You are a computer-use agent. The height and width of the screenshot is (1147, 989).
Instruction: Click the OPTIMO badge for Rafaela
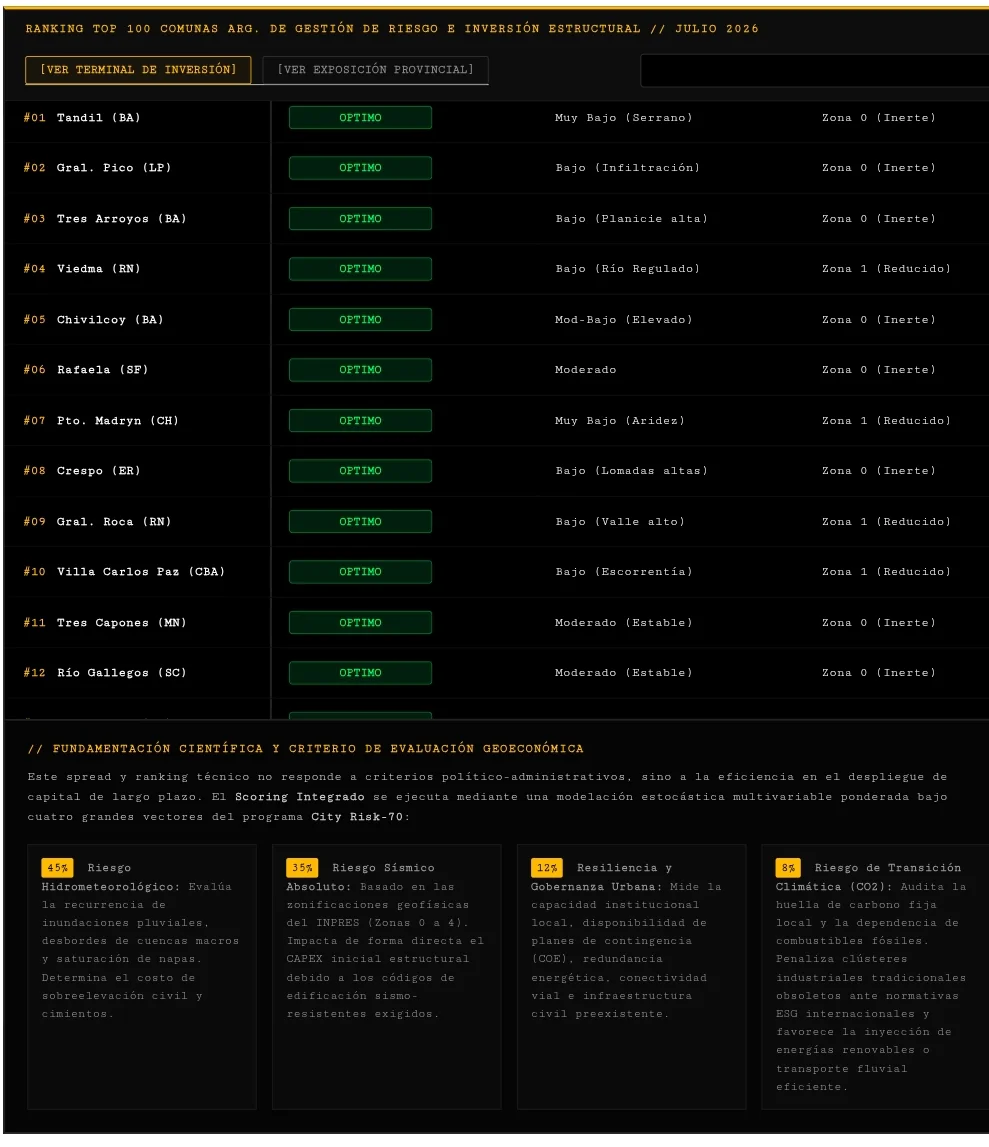360,369
